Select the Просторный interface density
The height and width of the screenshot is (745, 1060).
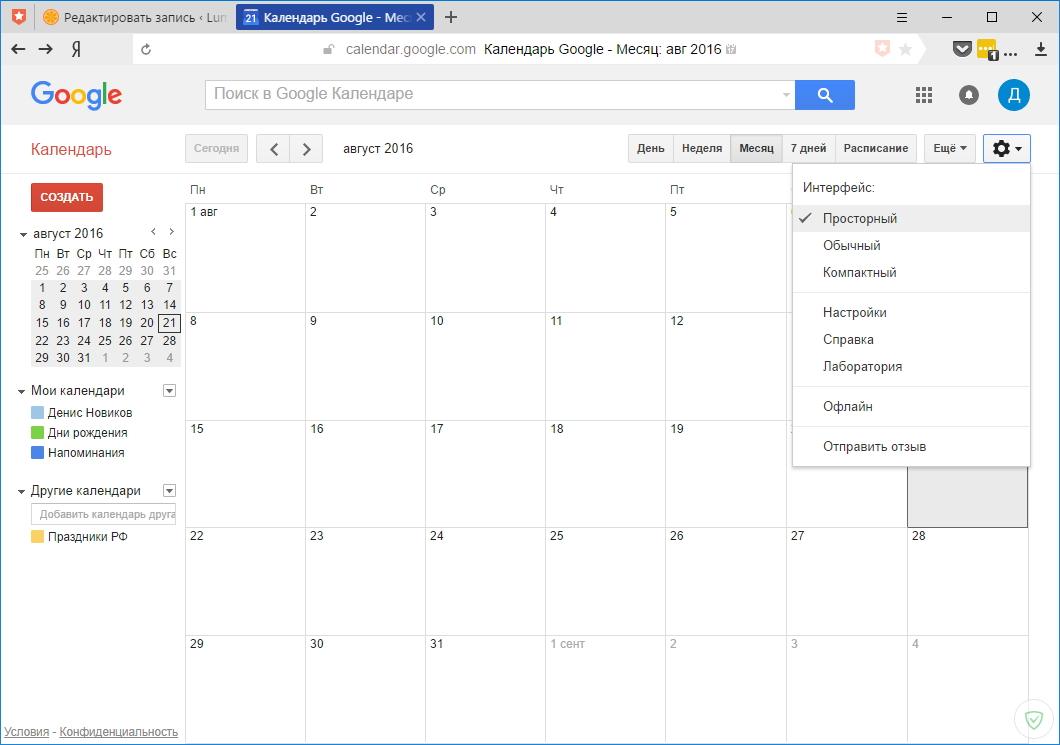click(911, 218)
